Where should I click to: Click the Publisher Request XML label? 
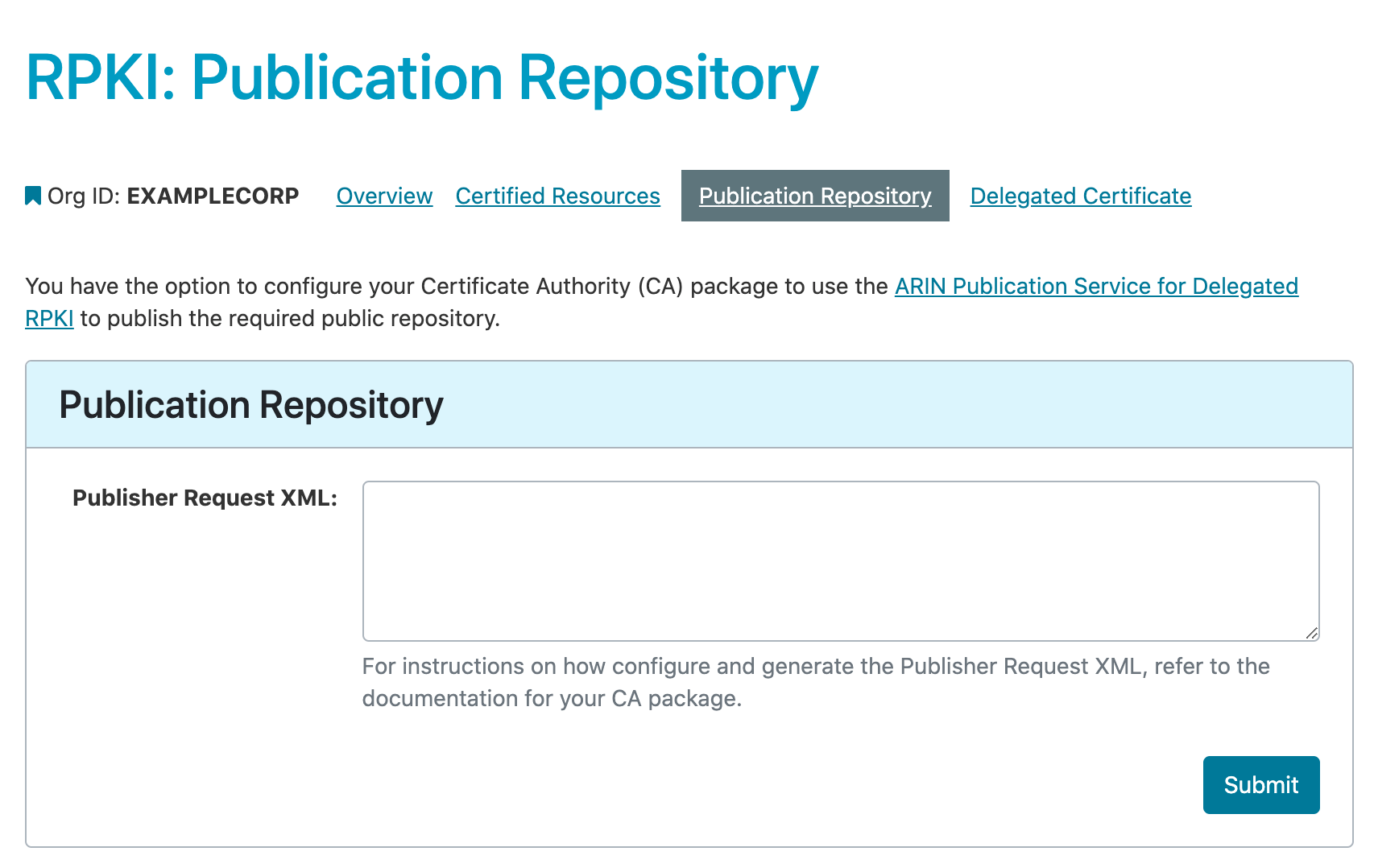tap(205, 498)
